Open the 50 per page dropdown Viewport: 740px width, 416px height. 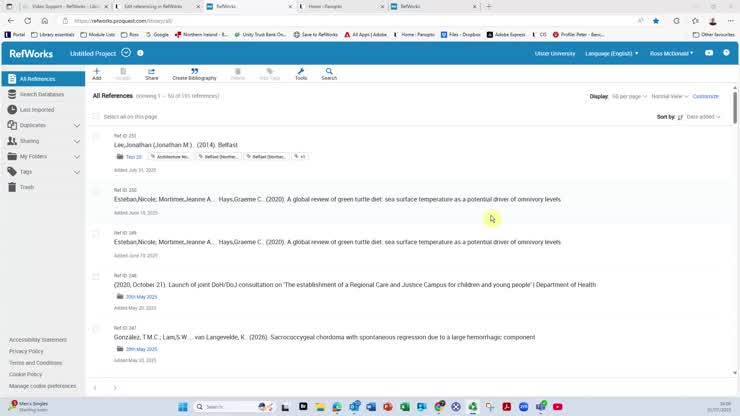629,96
